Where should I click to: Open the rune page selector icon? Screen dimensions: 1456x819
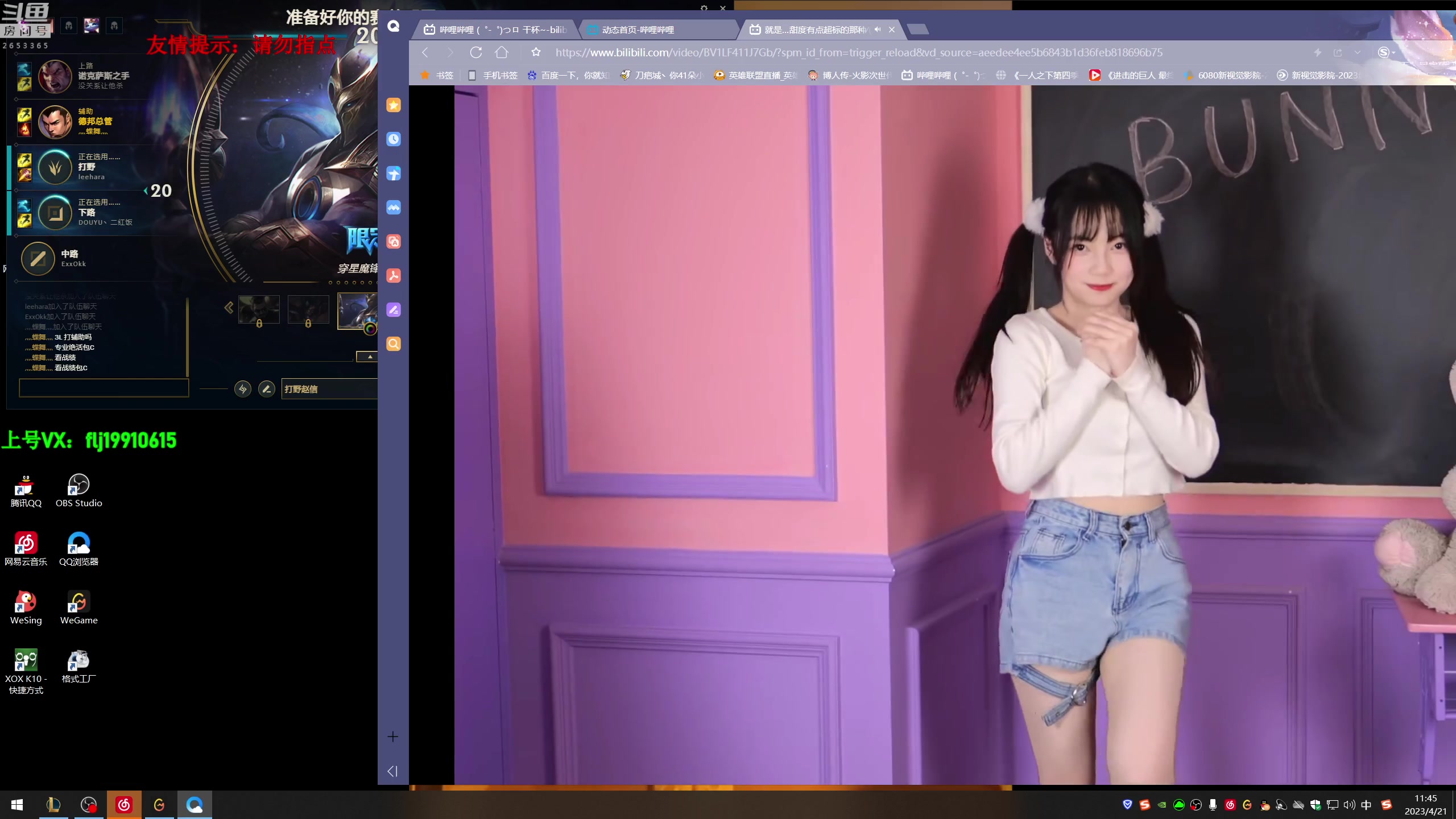[x=243, y=389]
